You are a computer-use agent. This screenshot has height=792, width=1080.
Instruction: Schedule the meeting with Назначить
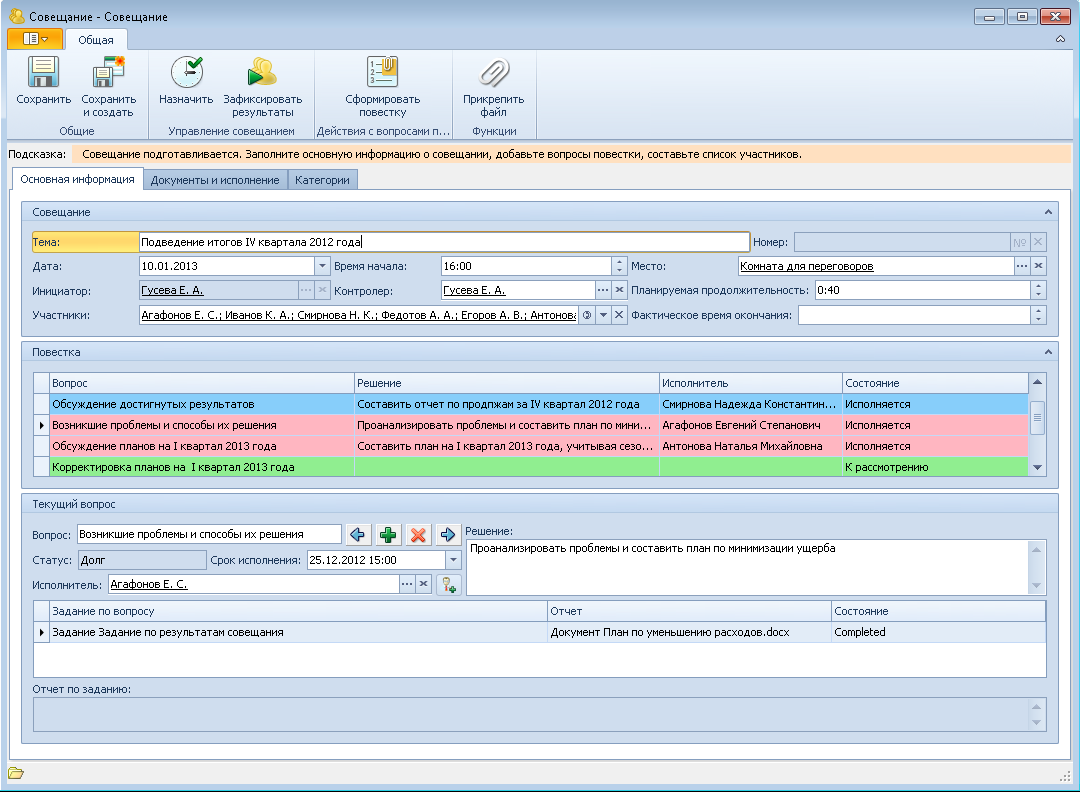[186, 81]
